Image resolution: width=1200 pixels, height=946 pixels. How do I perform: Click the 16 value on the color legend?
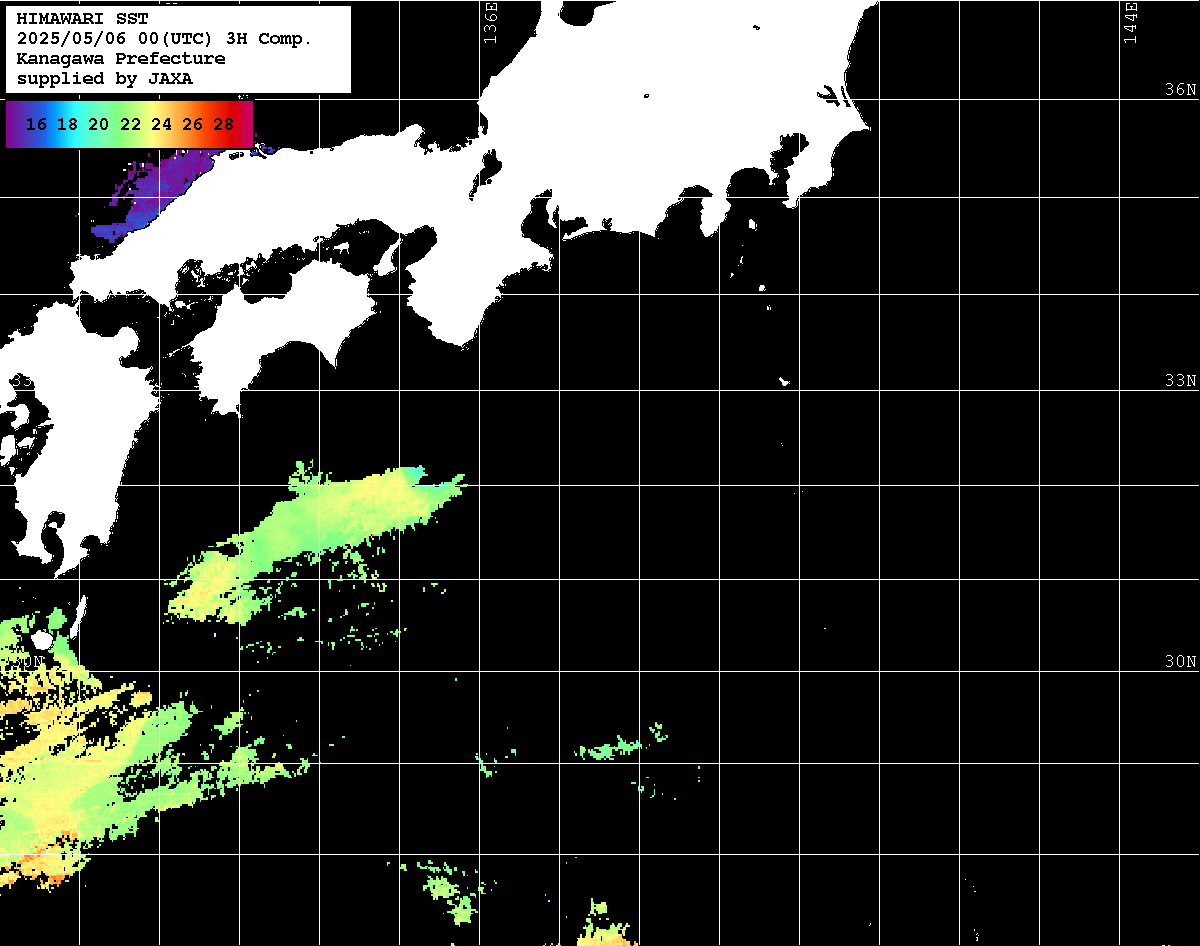(x=36, y=125)
